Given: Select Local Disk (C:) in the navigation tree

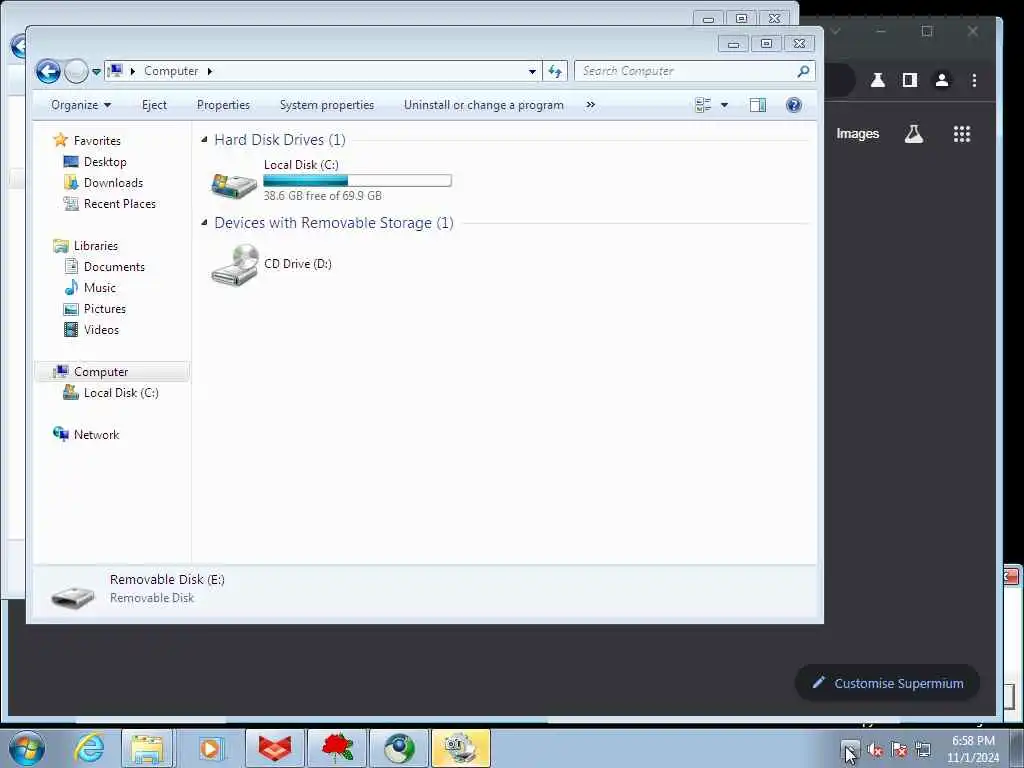Looking at the screenshot, I should tap(121, 392).
